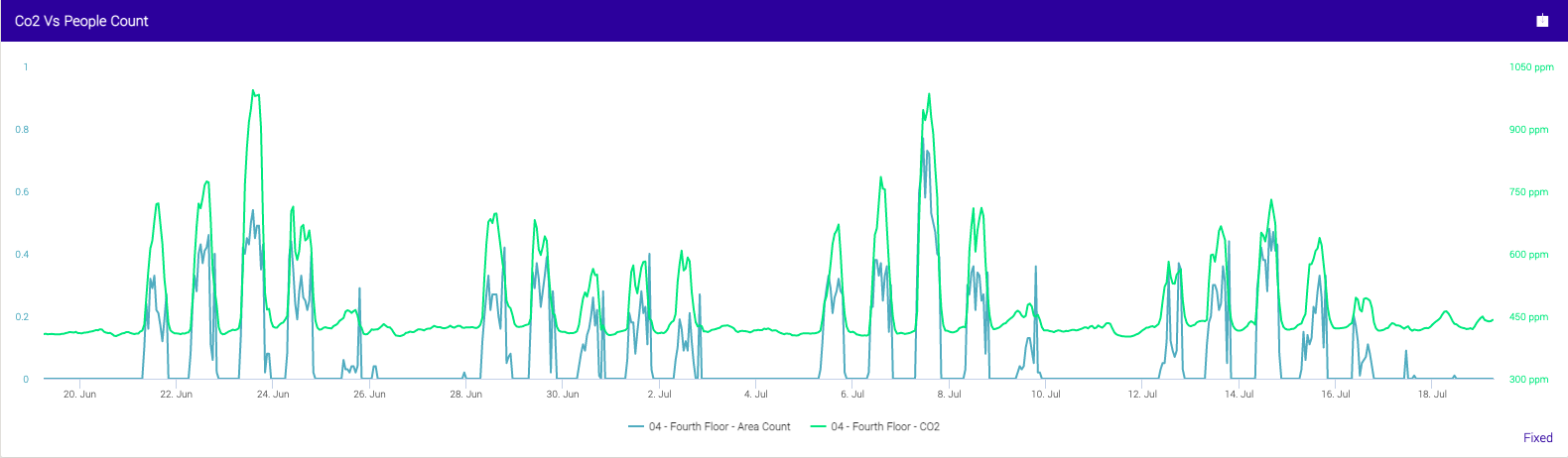1568x458 pixels.
Task: Select the 300 ppm axis label
Action: pos(1528,380)
